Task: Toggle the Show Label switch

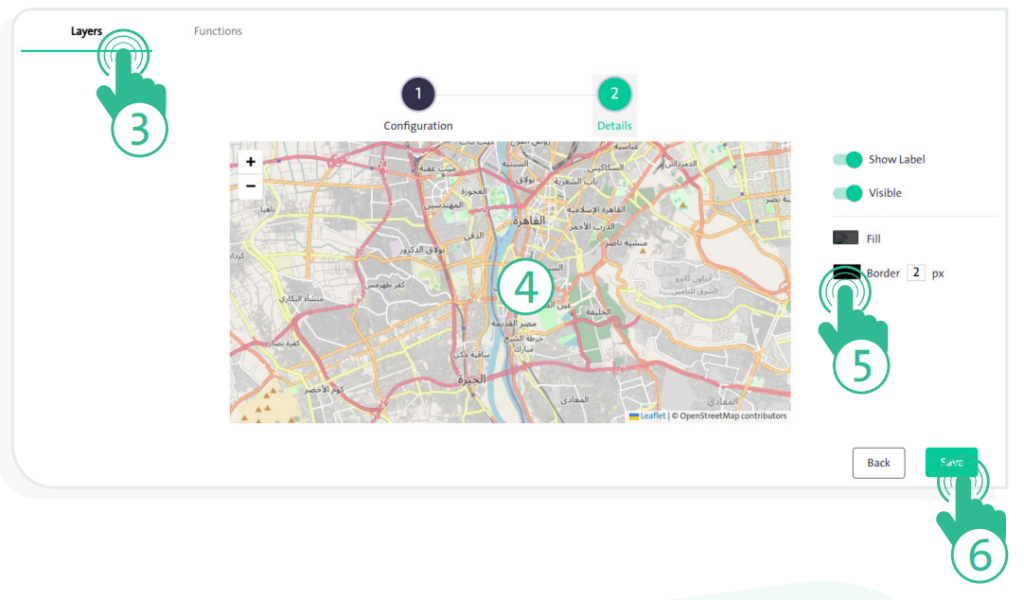Action: click(x=847, y=159)
